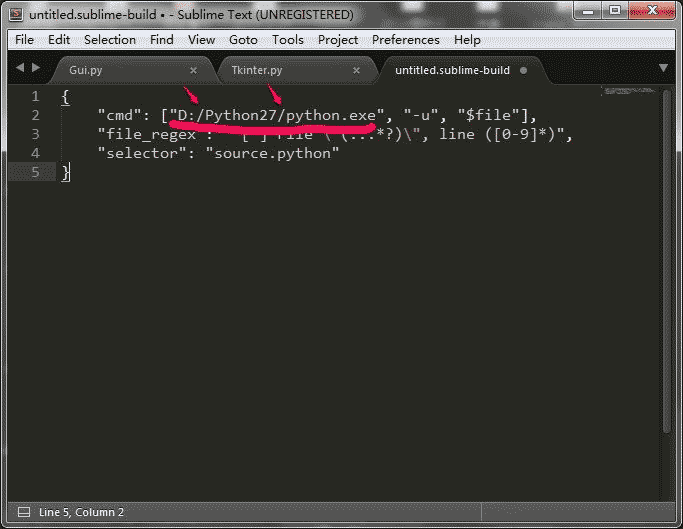Open the Find menu
683x529 pixels.
(162, 40)
